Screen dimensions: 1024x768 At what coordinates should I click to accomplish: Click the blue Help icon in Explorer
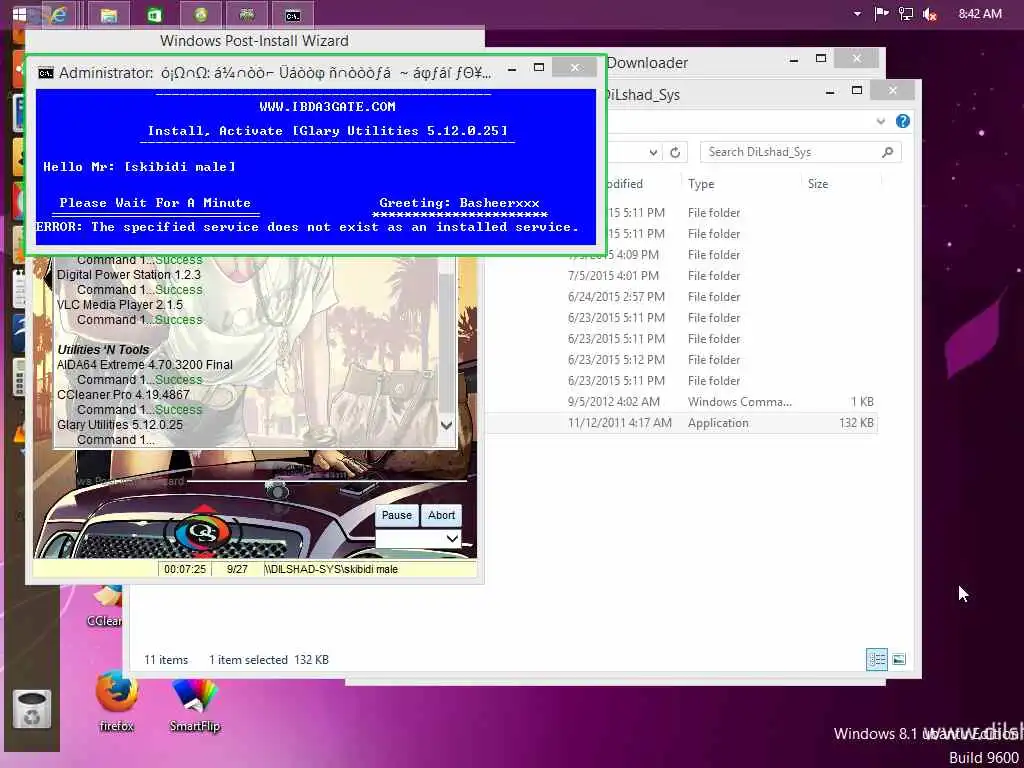pos(903,121)
